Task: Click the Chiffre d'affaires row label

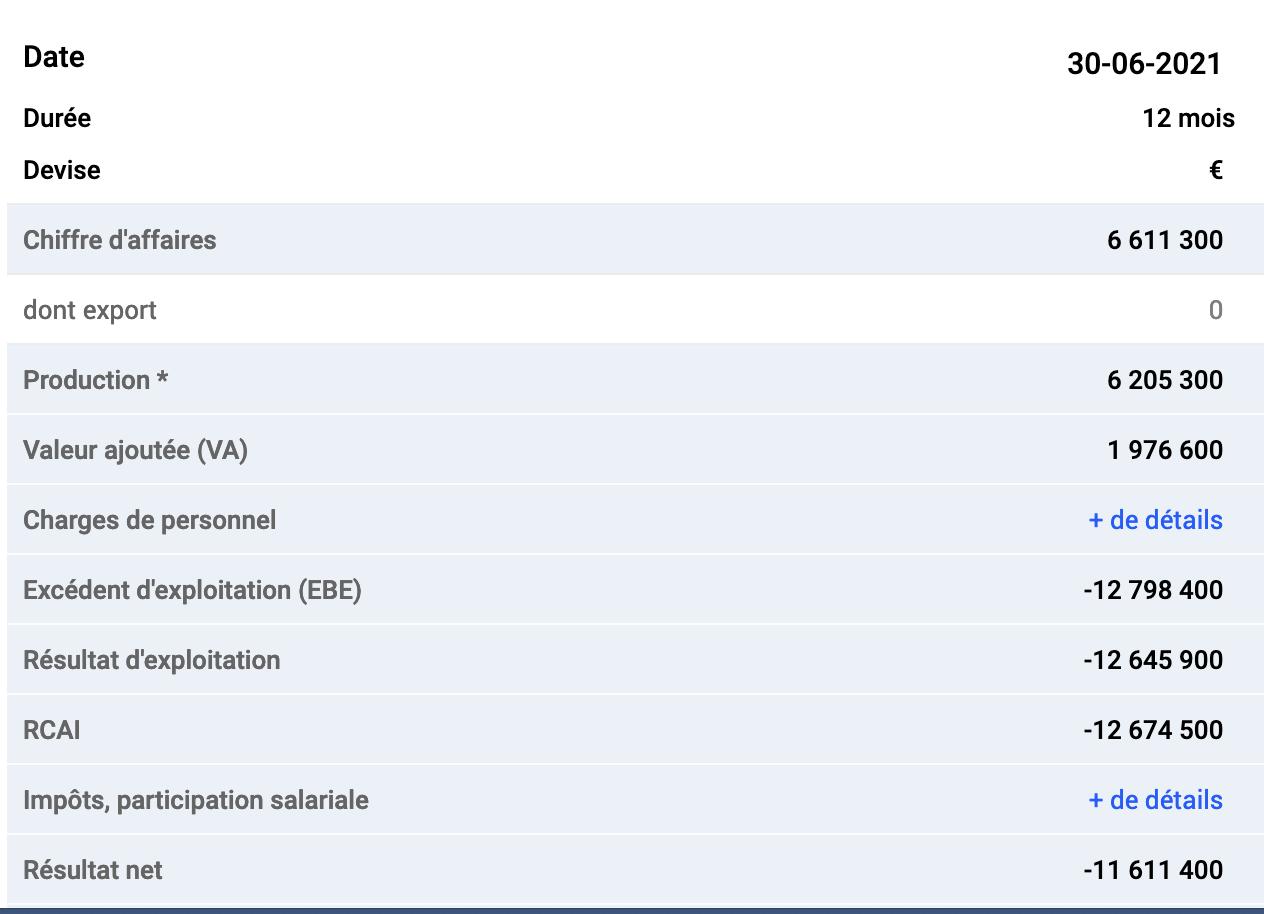Action: (119, 240)
